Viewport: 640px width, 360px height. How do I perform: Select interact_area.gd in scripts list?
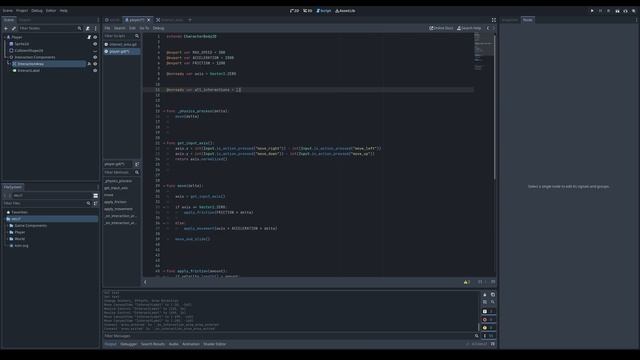point(122,44)
